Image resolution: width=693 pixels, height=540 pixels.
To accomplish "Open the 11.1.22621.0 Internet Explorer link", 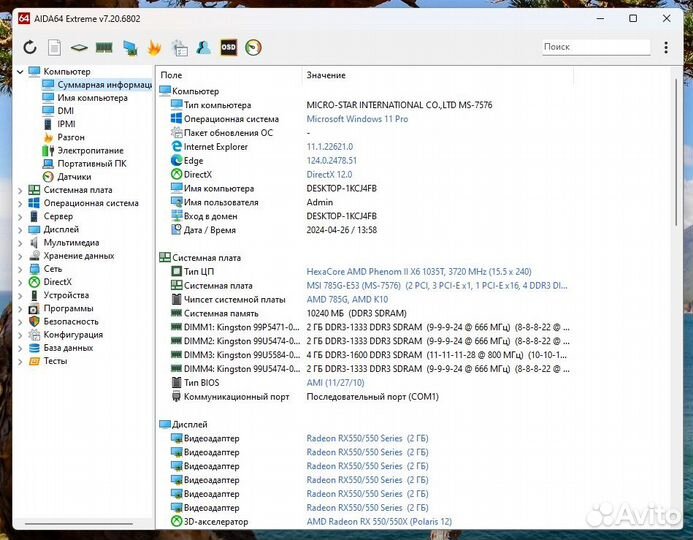I will coord(330,147).
